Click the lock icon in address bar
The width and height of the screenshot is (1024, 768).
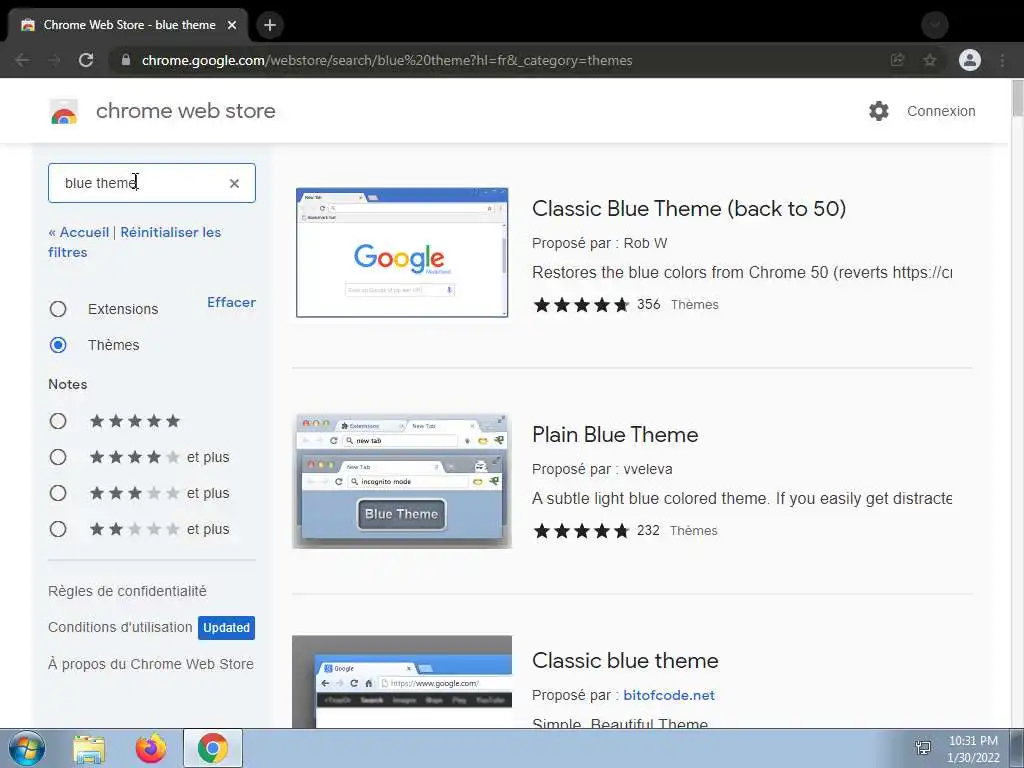[126, 60]
